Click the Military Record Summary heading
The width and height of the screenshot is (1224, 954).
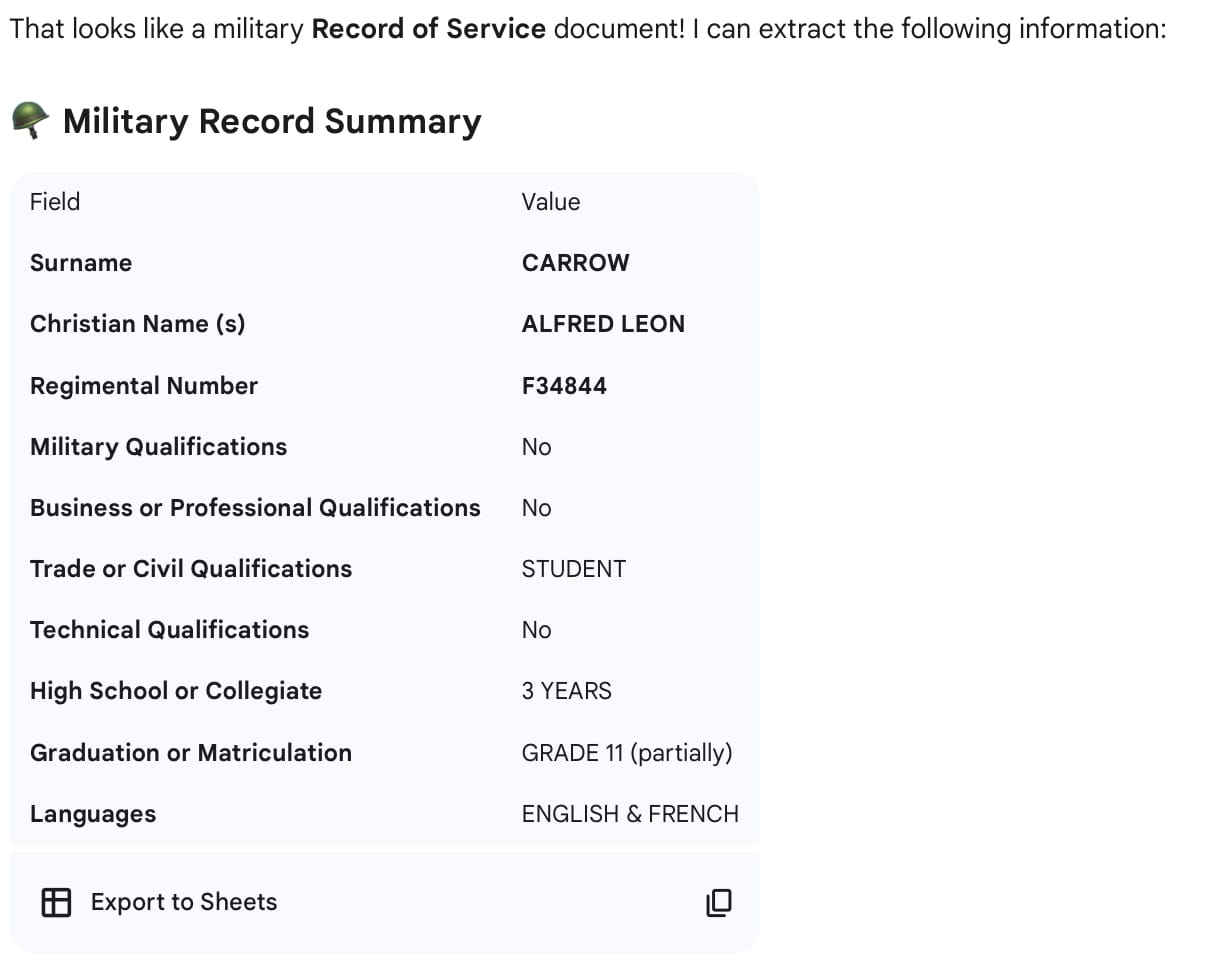click(x=271, y=122)
